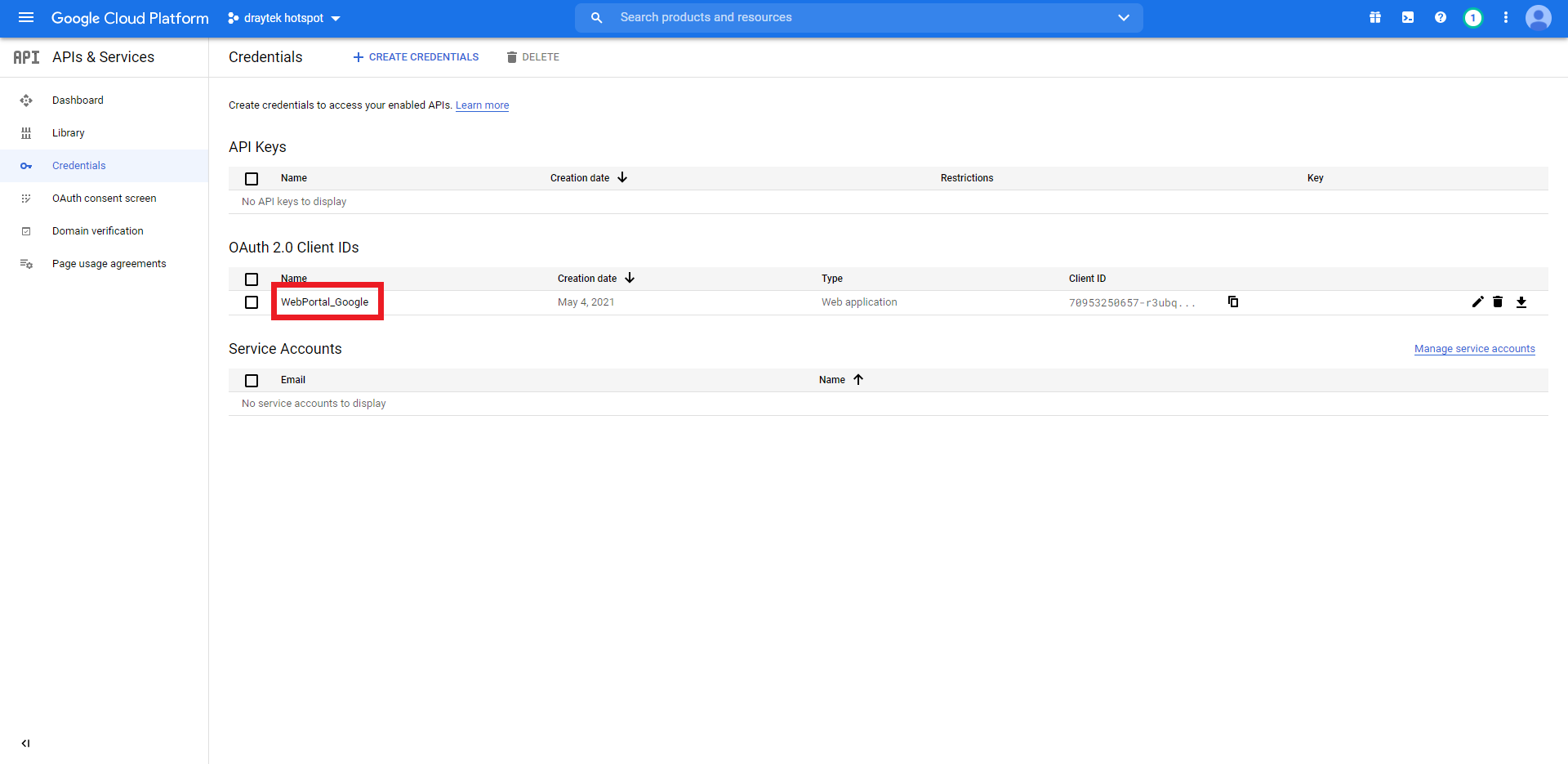Click the API logo icon in sidebar header
The image size is (1568, 764).
26,57
